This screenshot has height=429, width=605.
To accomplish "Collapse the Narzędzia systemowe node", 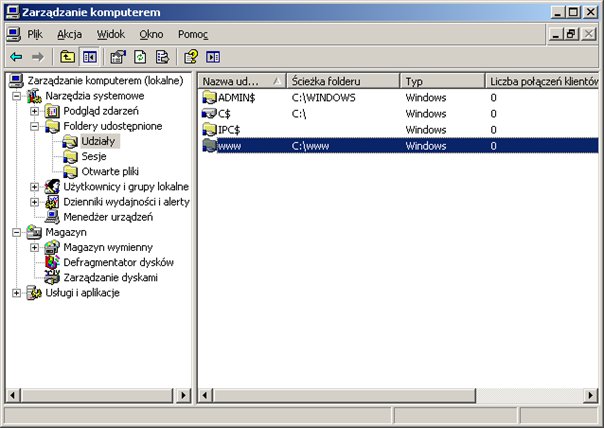I will pos(16,96).
